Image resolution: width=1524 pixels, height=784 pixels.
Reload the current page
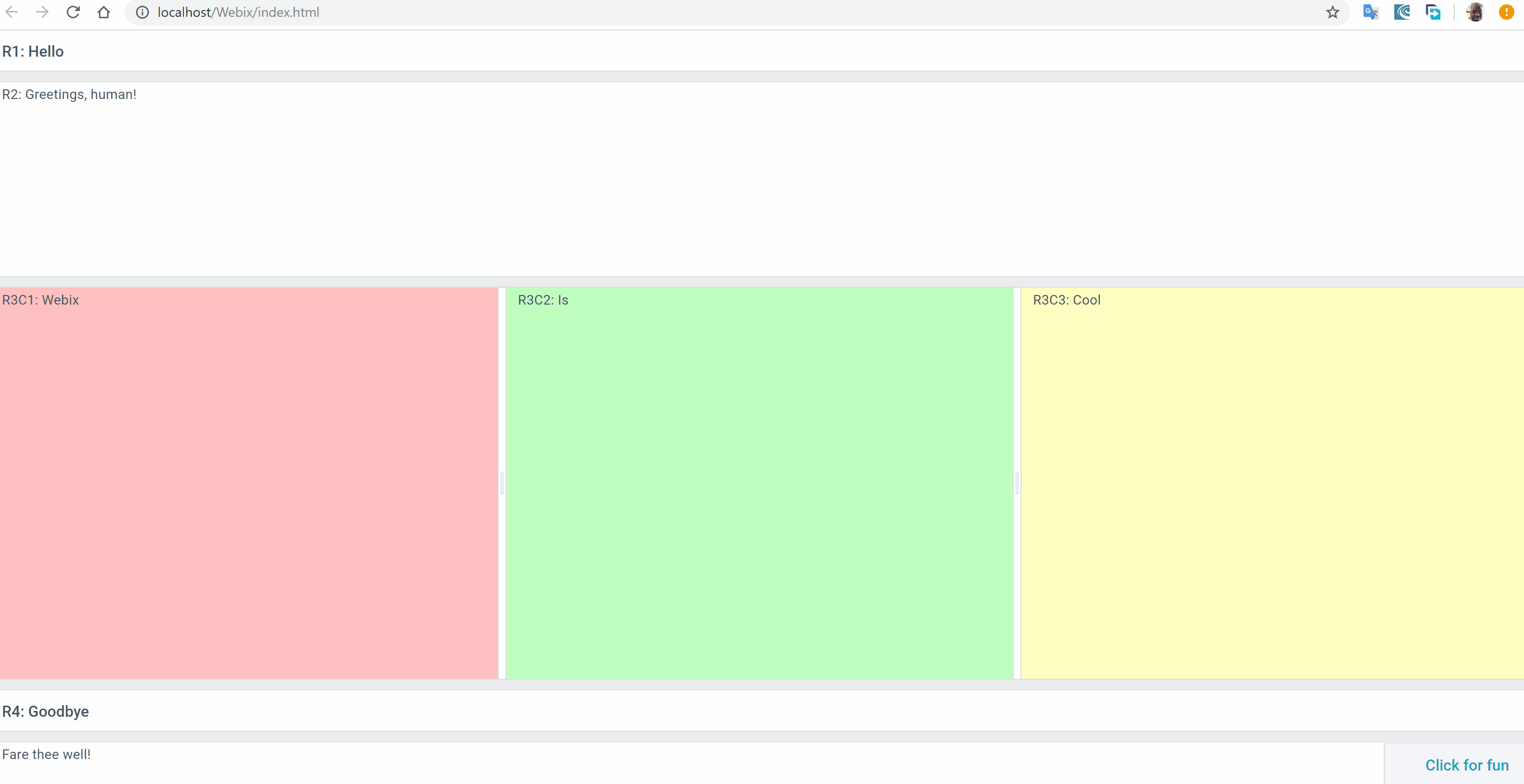(73, 12)
